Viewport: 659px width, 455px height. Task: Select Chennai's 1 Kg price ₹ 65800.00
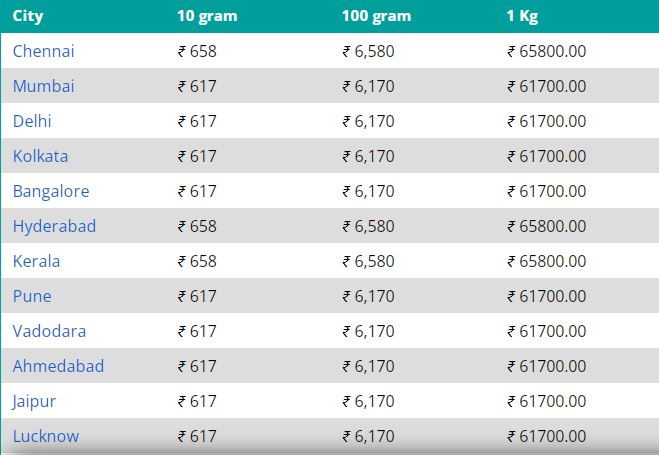pyautogui.click(x=546, y=51)
